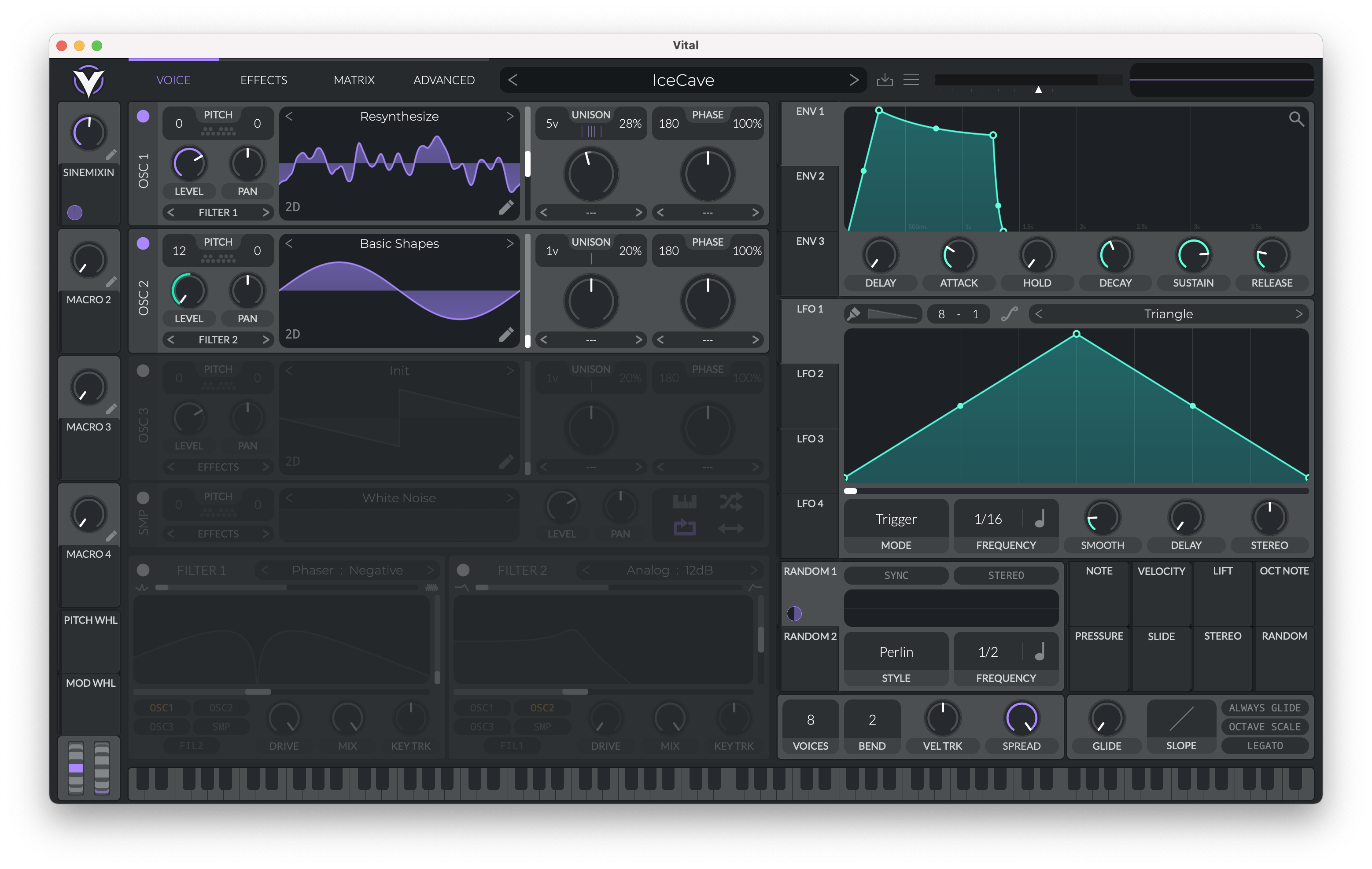Enable OSC 3 power button

143,370
